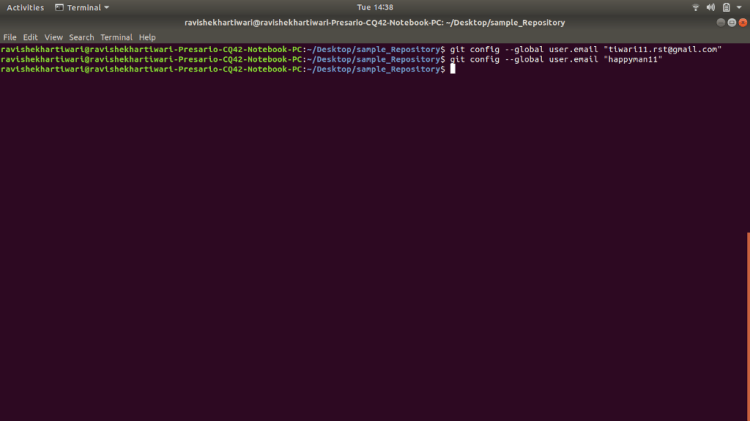Expand the Terminal app menu dropdown arrow

(x=107, y=7)
